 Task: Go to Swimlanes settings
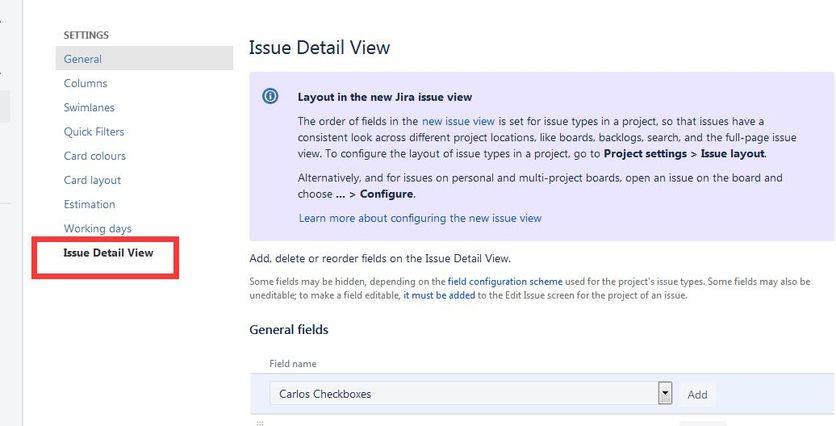pos(89,107)
